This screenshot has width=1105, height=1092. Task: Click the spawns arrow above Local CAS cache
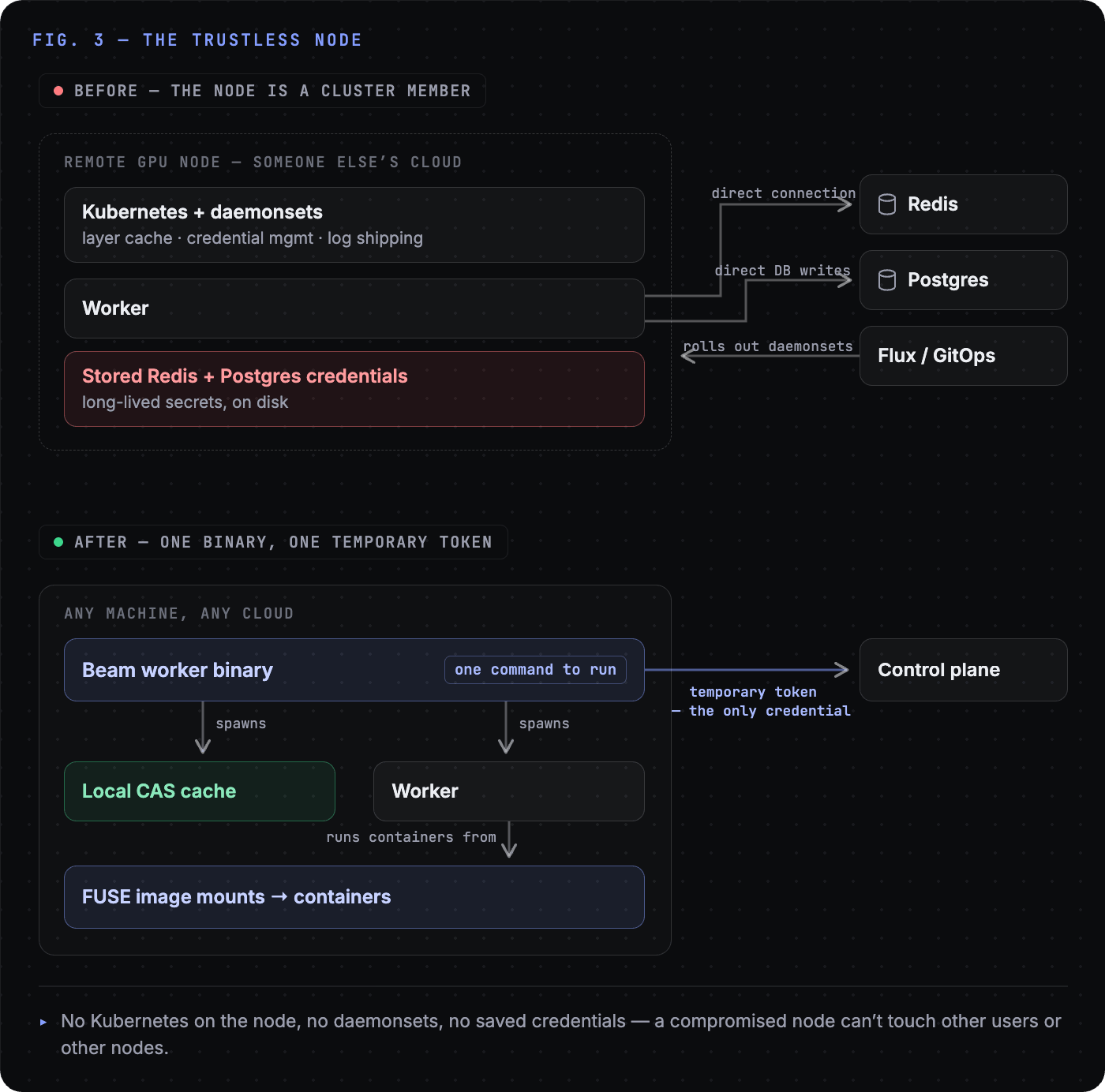tap(203, 727)
